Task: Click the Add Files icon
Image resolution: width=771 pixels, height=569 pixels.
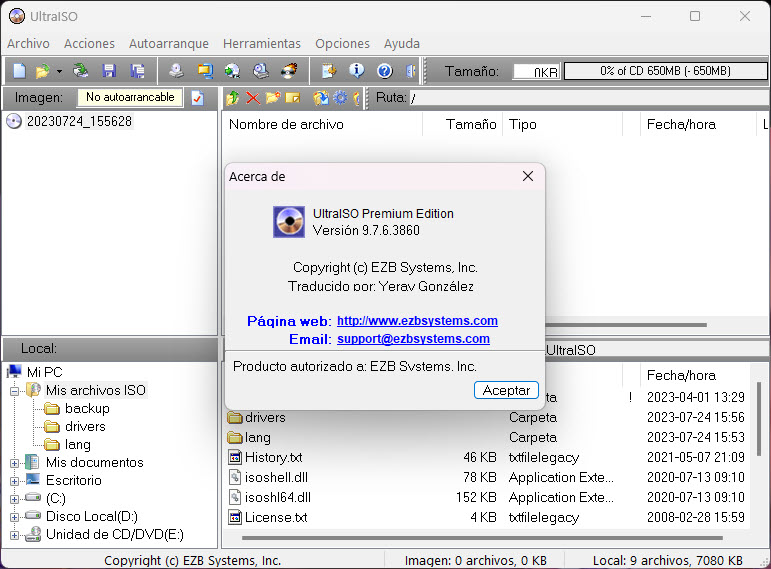Action: [321, 98]
